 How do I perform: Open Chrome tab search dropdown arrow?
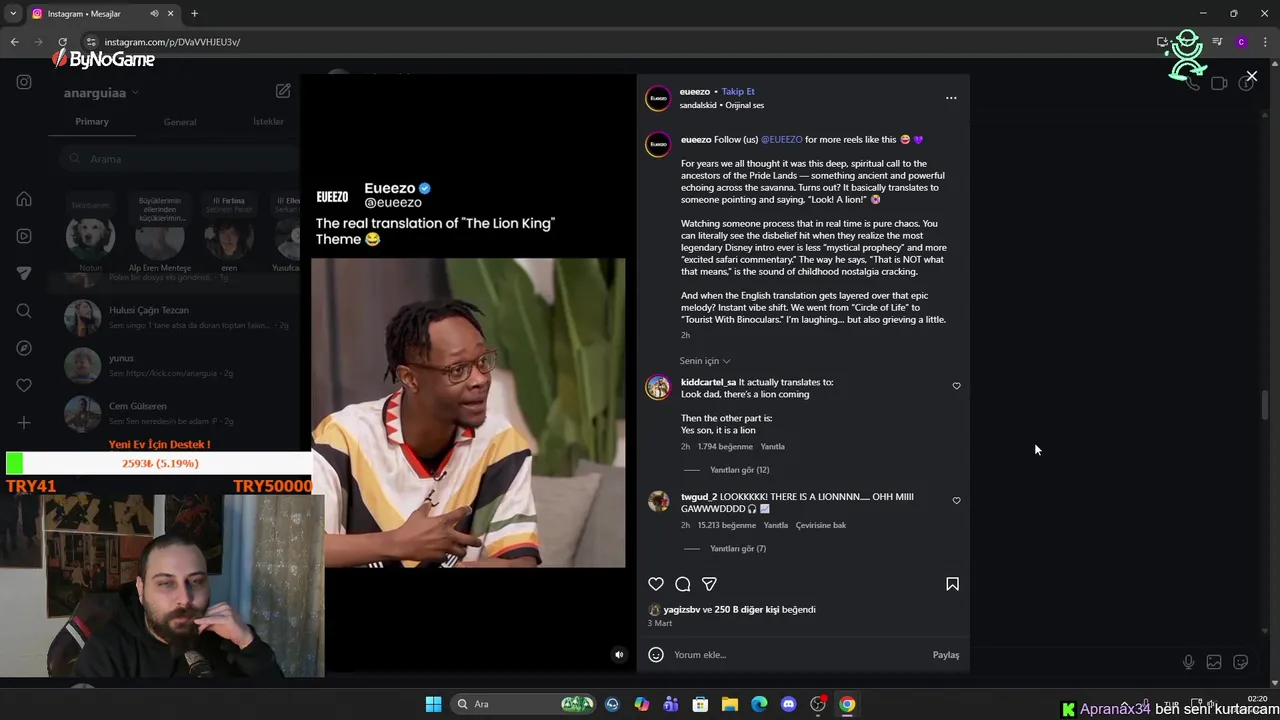pos(13,14)
